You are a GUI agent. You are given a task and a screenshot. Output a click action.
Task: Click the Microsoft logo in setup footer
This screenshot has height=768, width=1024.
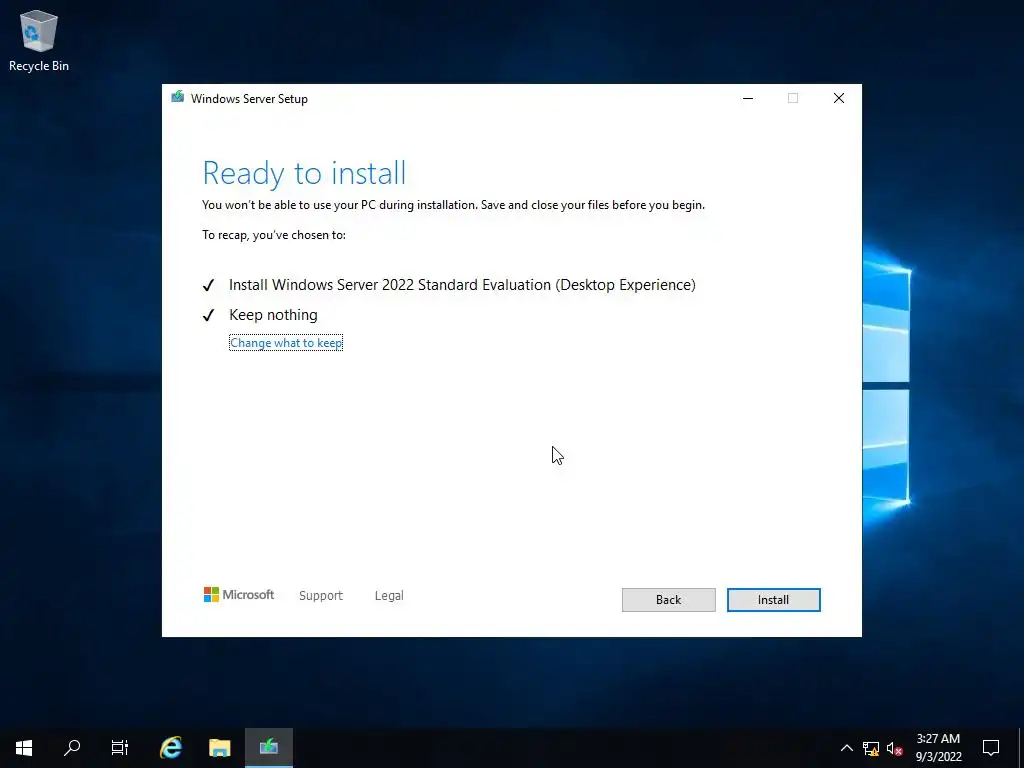click(239, 594)
